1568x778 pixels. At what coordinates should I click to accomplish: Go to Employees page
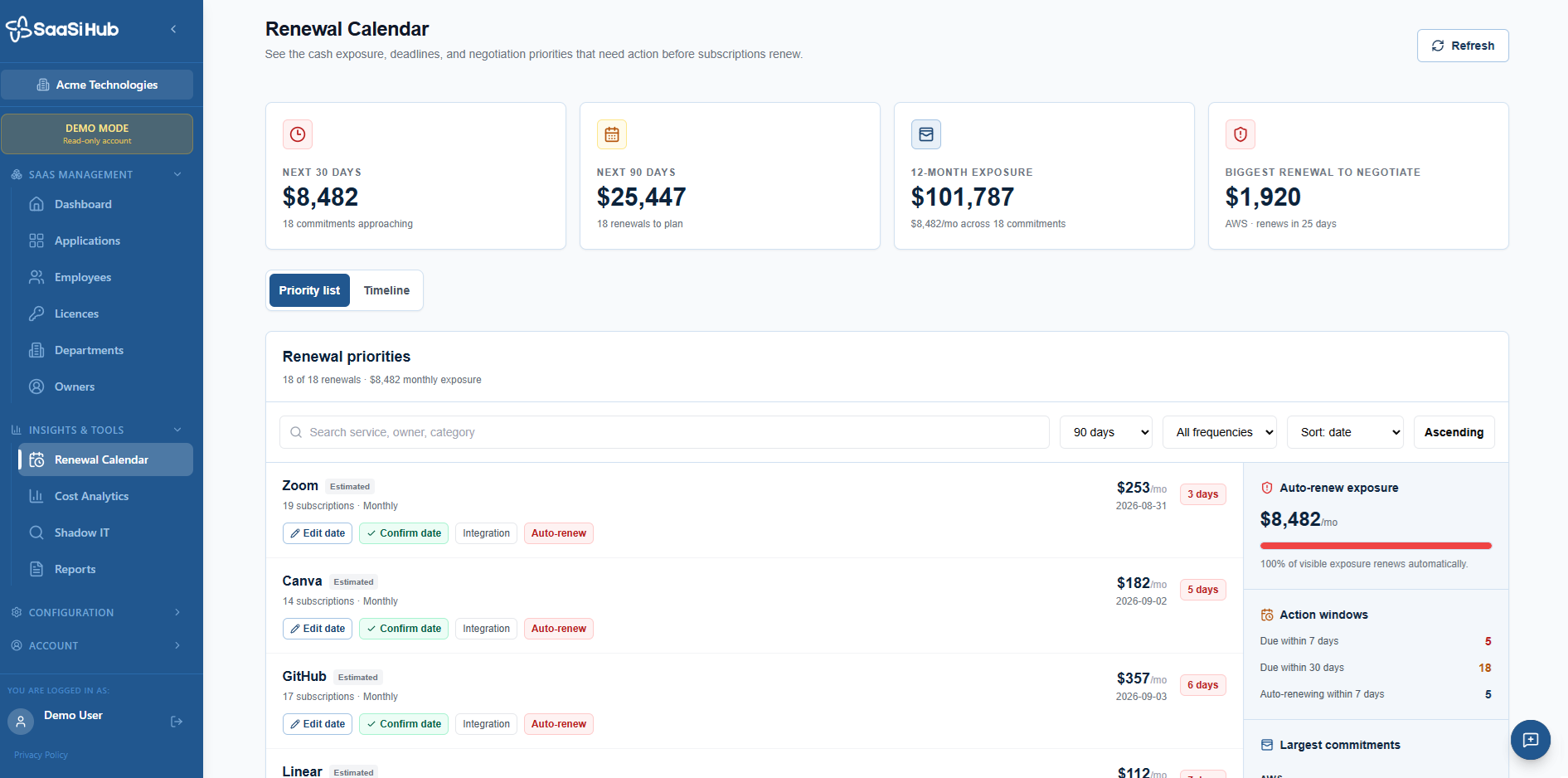click(x=105, y=277)
